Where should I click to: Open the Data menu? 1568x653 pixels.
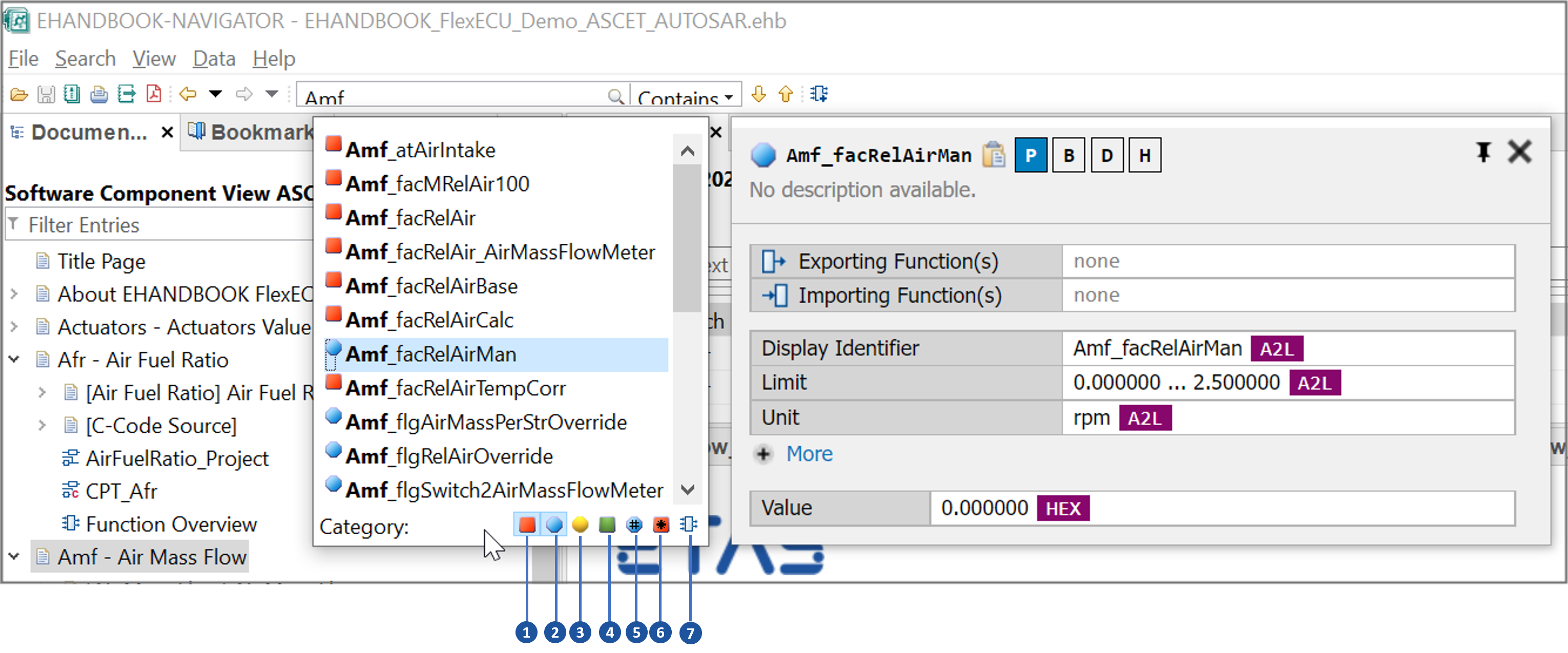click(214, 59)
